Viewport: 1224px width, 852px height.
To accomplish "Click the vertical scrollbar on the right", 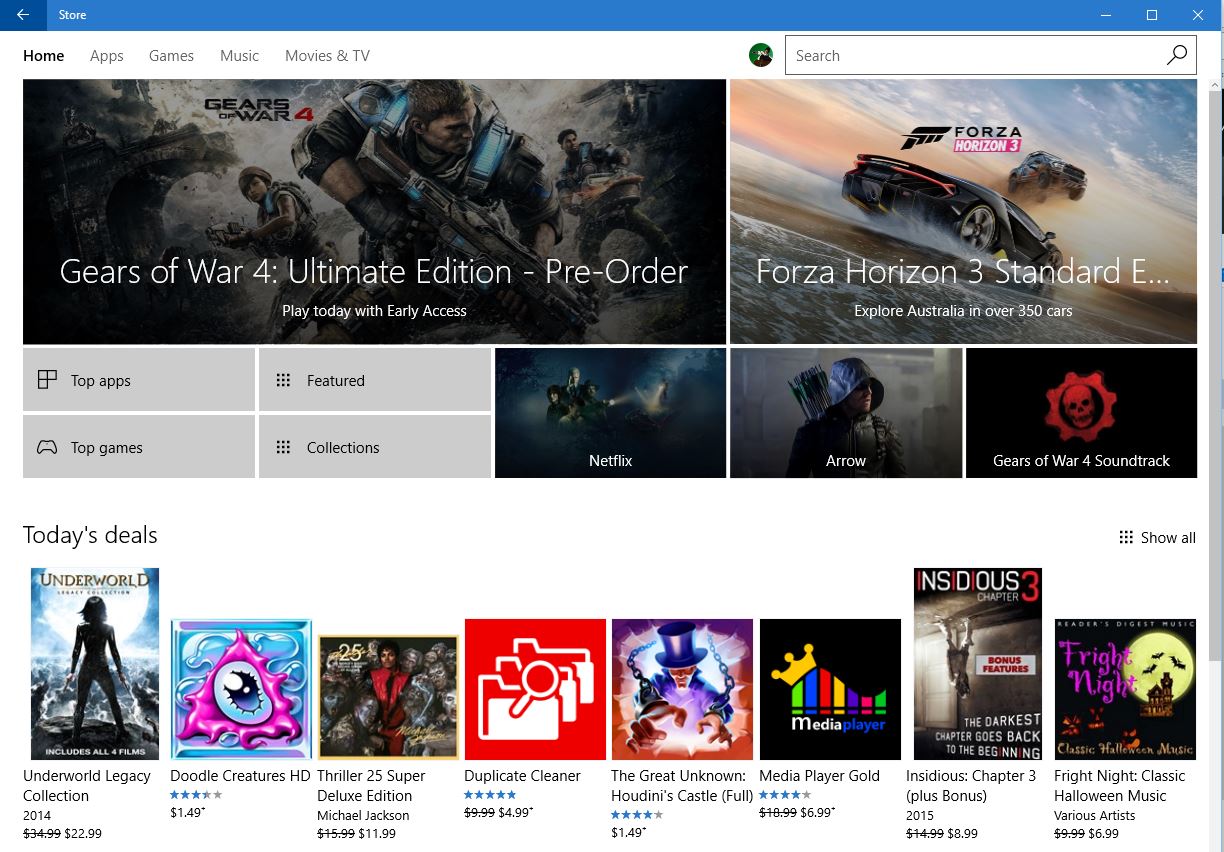I will pyautogui.click(x=1214, y=380).
